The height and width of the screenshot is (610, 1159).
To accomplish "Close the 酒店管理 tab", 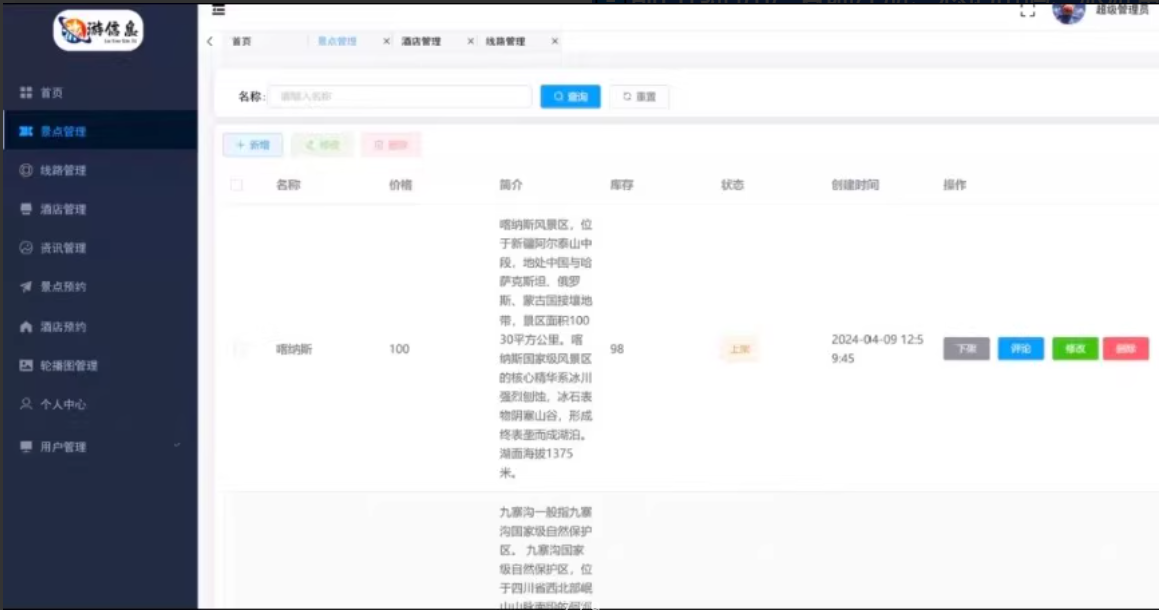I will pos(470,41).
